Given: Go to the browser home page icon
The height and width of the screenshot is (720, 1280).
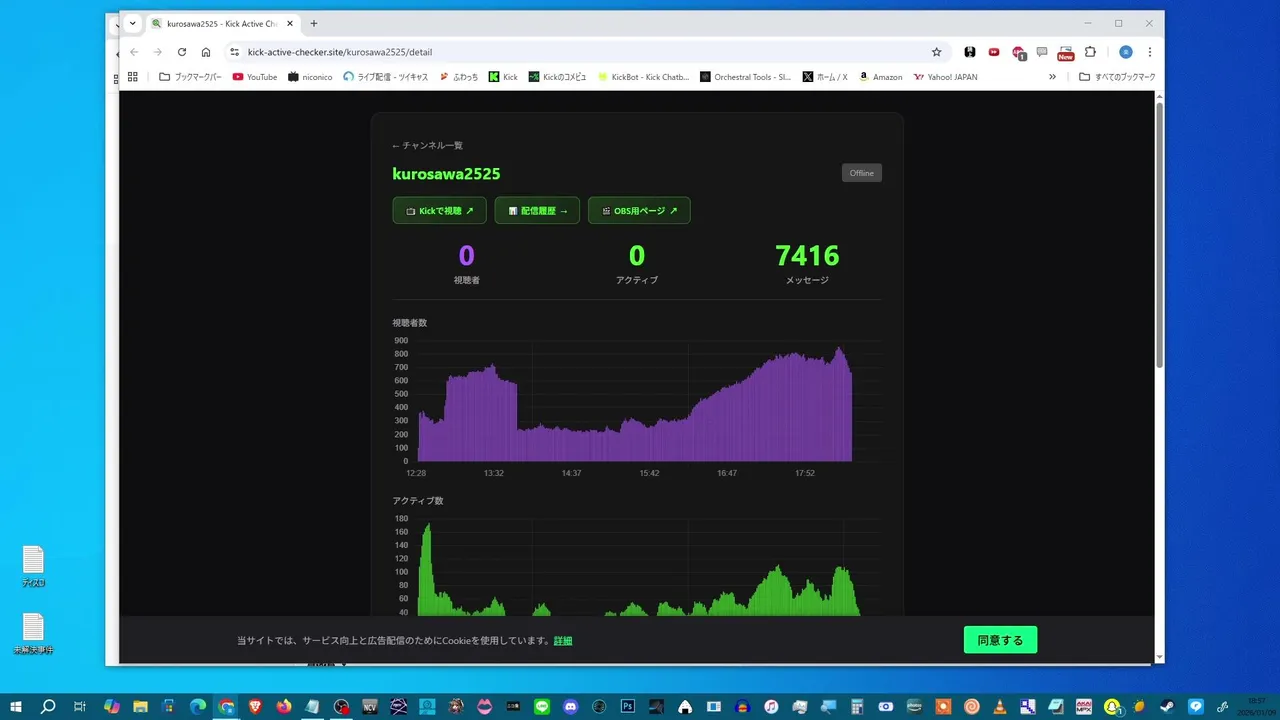Looking at the screenshot, I should pos(206,52).
